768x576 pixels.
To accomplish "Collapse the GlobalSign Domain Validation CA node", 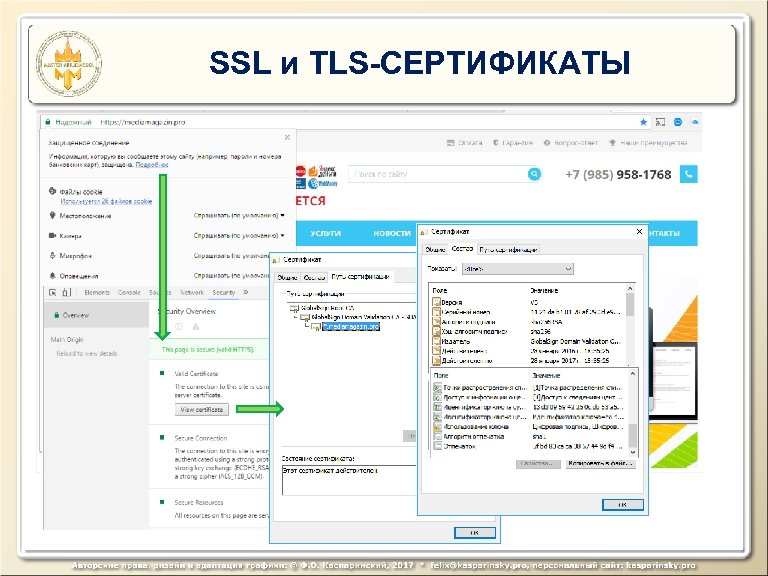I will [x=295, y=317].
